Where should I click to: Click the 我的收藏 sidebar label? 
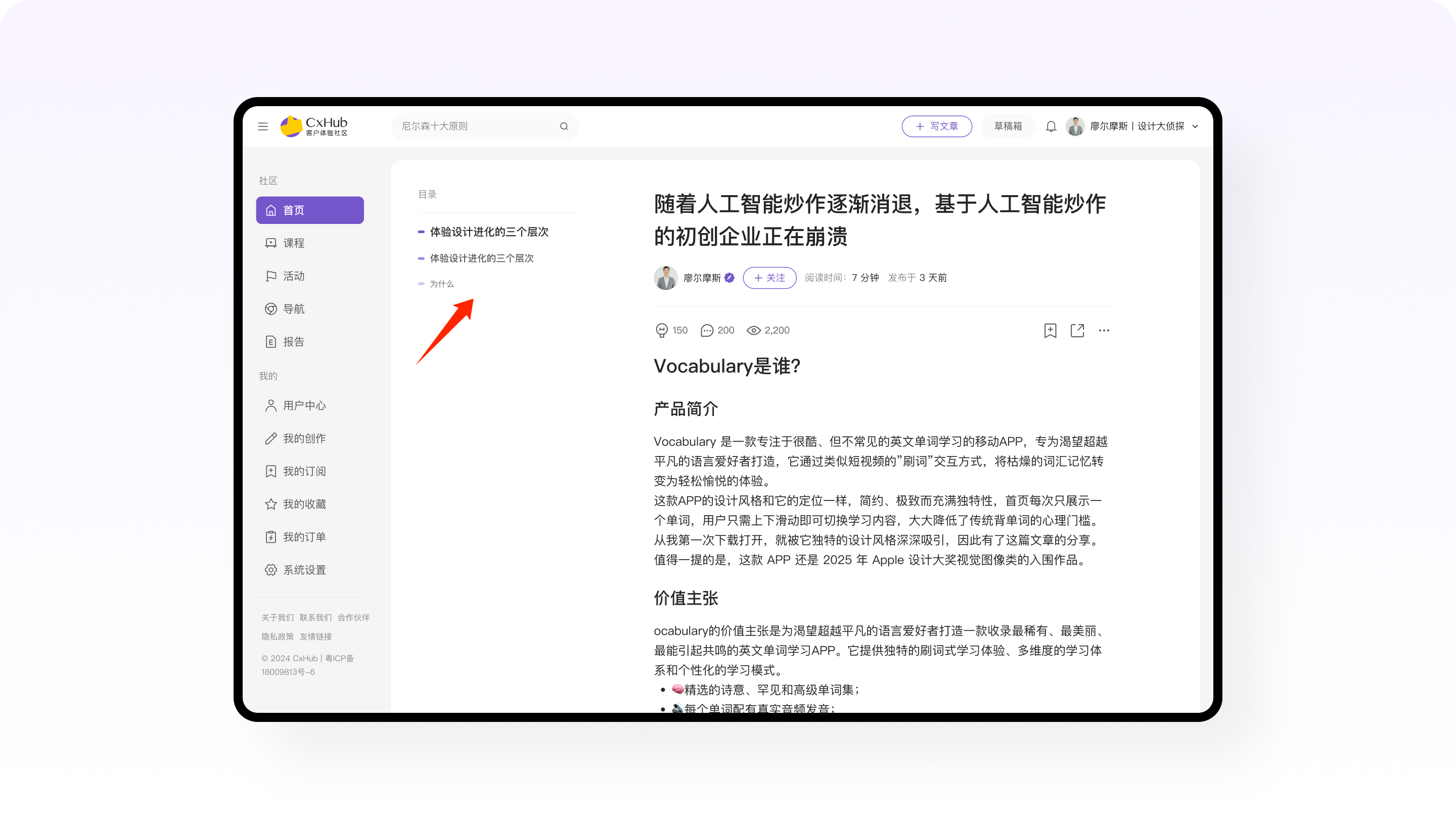304,504
